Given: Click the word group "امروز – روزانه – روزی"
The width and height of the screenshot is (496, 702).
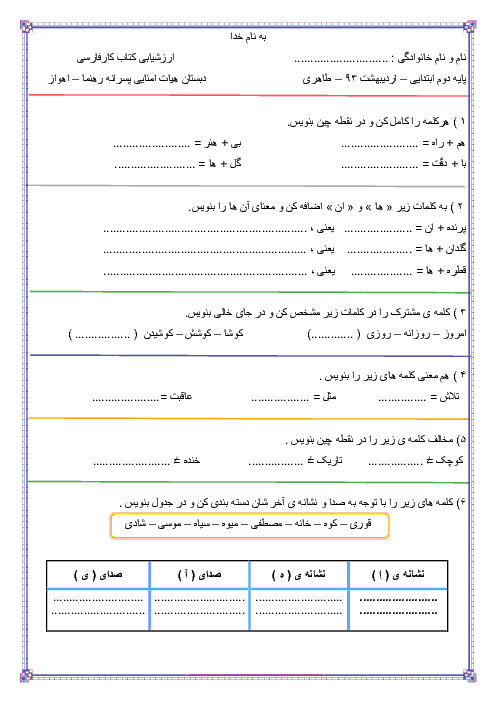Looking at the screenshot, I should pos(416,334).
